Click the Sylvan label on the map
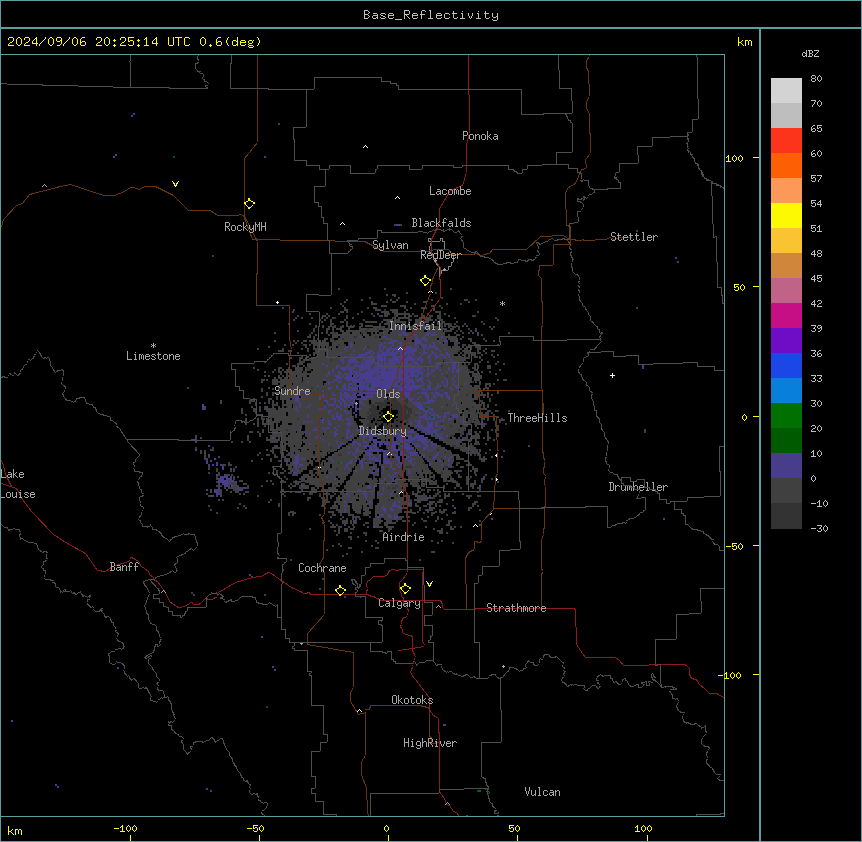The image size is (862, 842). [x=390, y=245]
